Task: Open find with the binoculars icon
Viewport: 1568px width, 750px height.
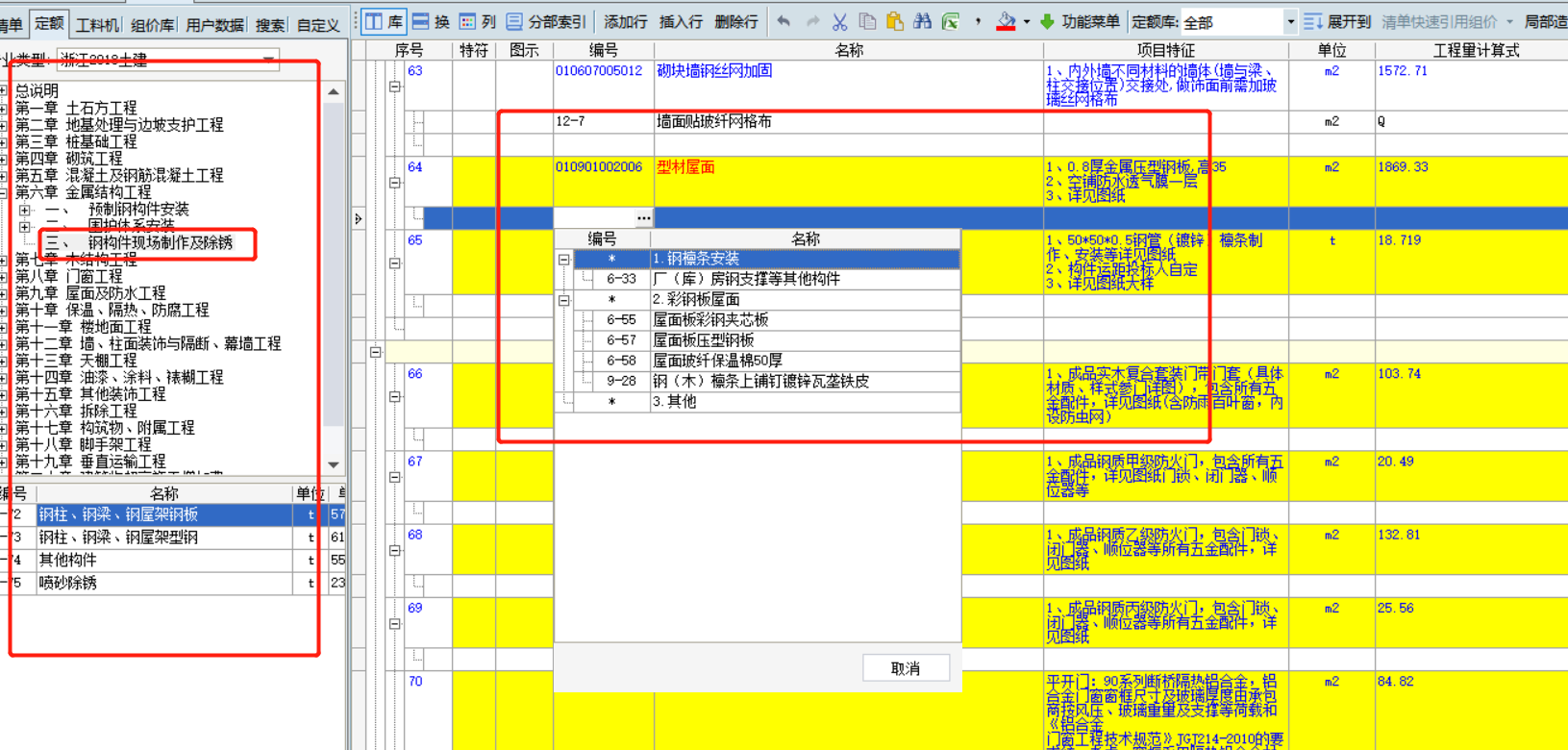Action: 923,21
